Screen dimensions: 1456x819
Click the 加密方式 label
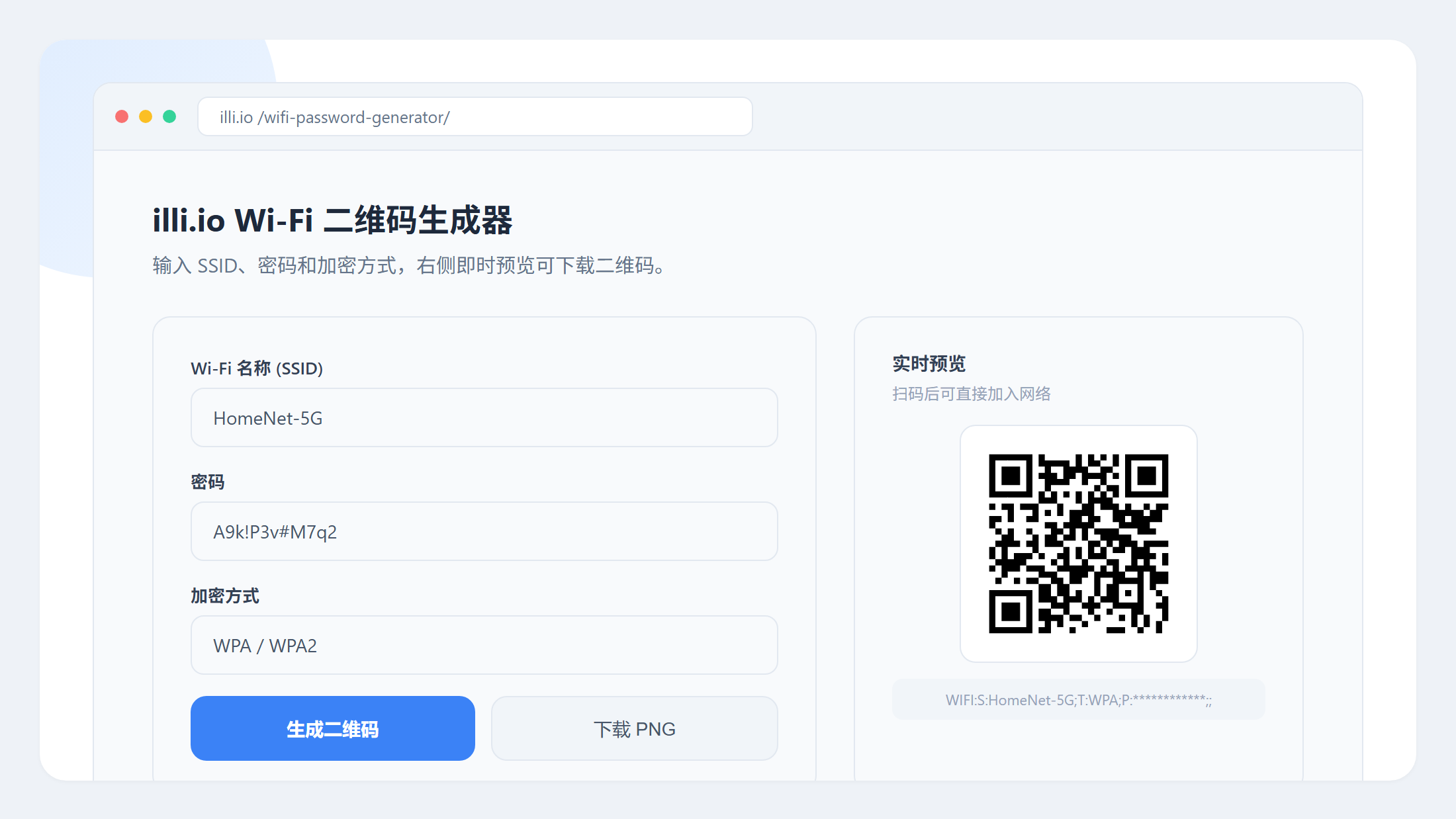coord(225,595)
